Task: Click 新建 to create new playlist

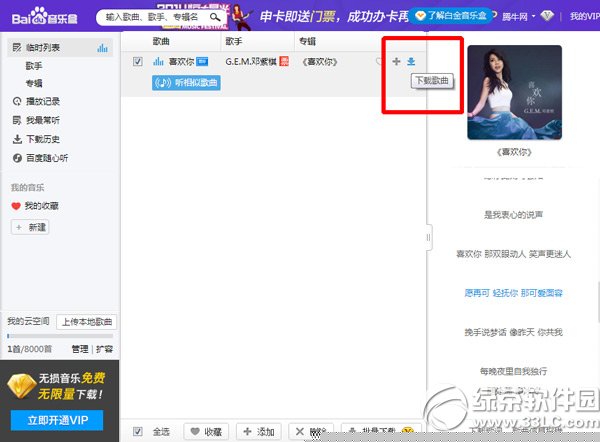Action: coord(30,227)
